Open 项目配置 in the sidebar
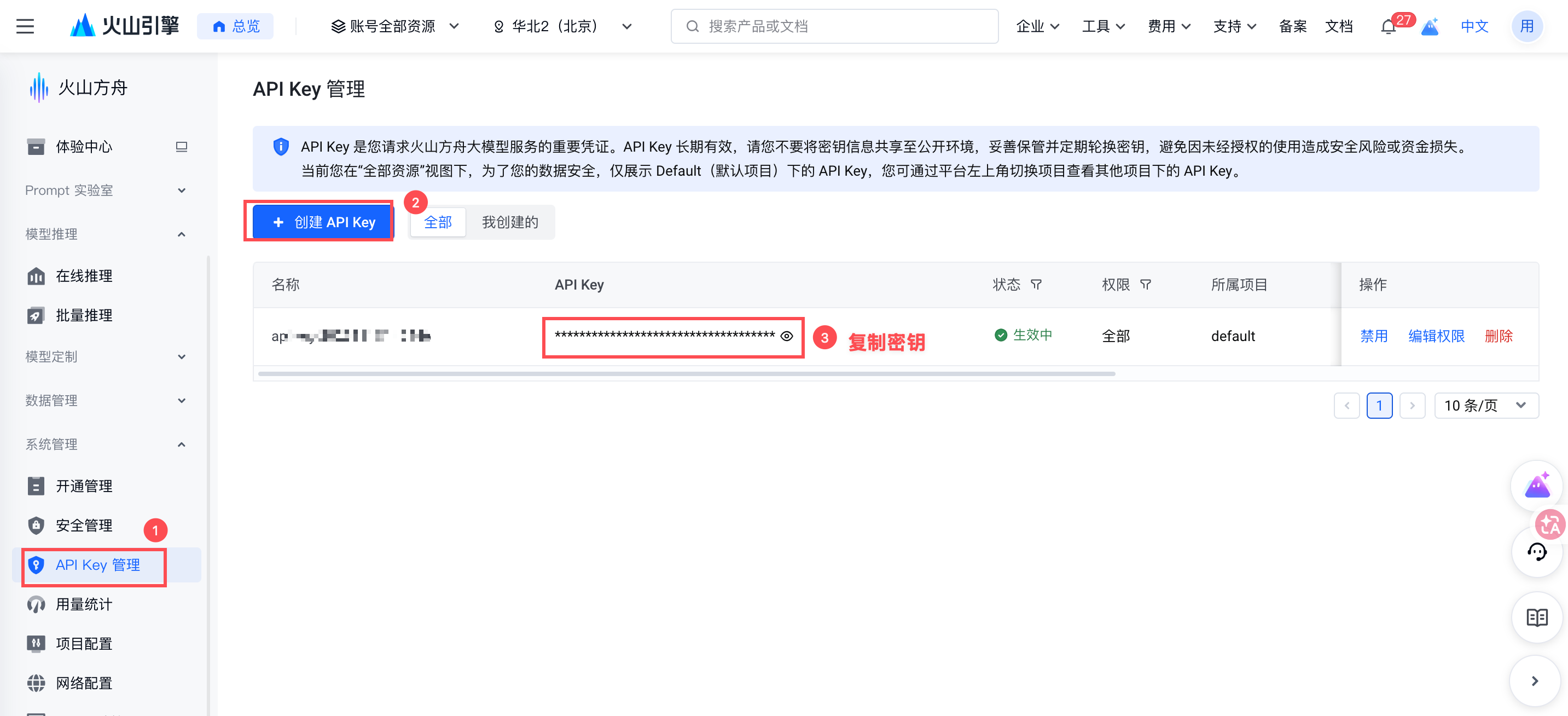1568x716 pixels. pyautogui.click(x=84, y=644)
